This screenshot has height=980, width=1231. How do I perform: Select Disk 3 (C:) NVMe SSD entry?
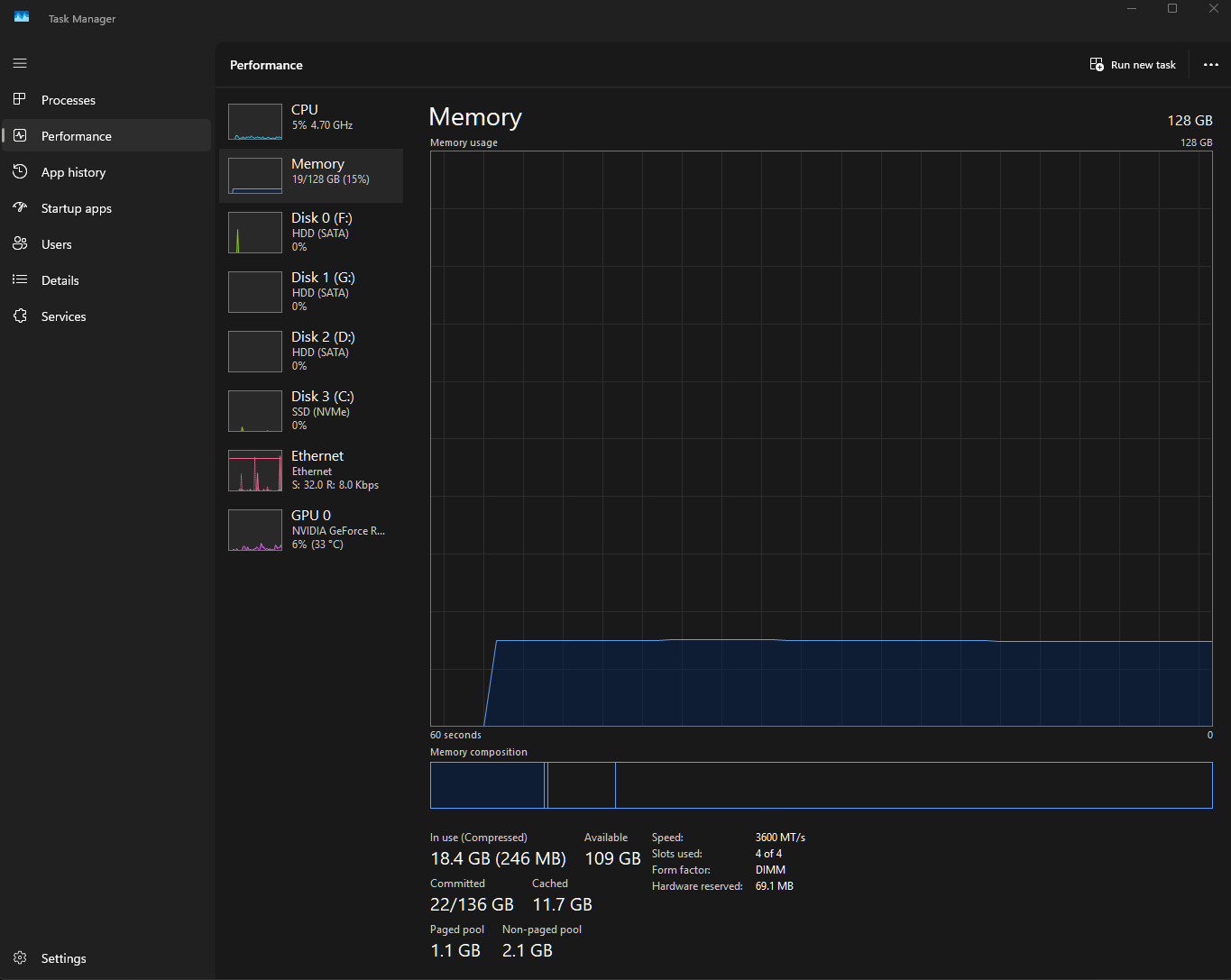[311, 410]
